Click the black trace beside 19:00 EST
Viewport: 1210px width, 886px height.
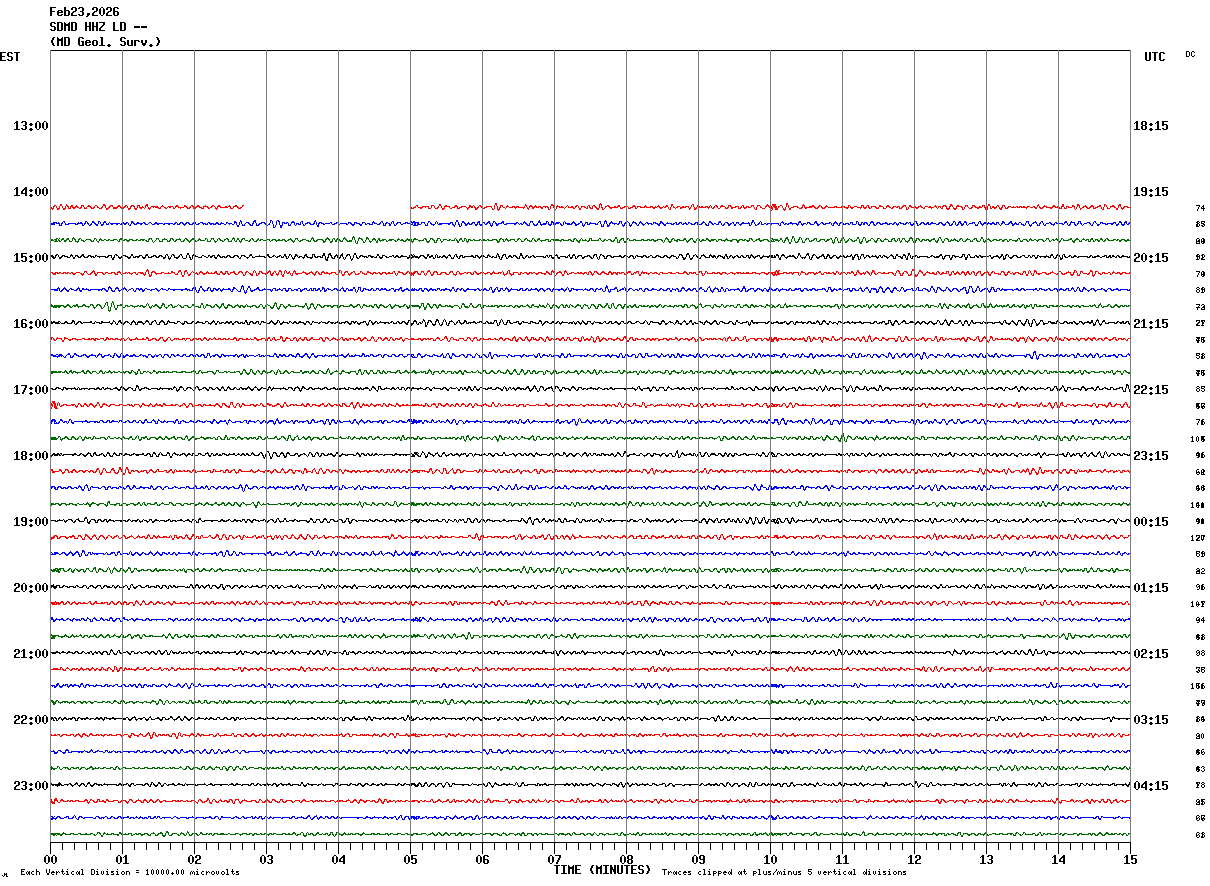(590, 520)
